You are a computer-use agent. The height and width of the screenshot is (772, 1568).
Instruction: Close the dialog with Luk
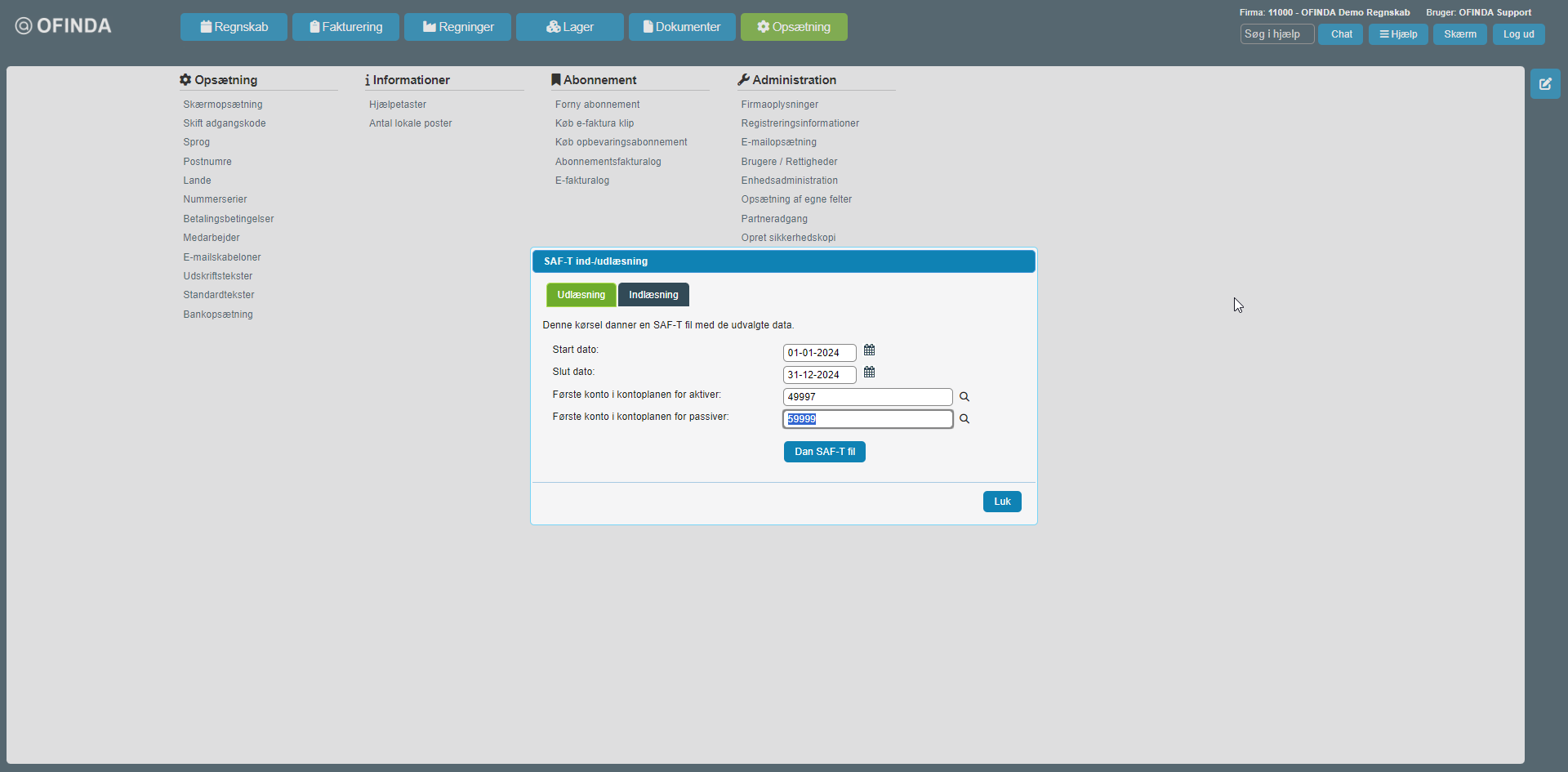click(x=1001, y=502)
